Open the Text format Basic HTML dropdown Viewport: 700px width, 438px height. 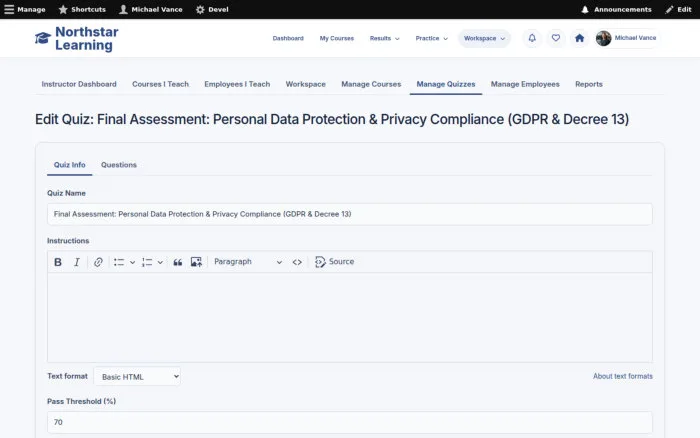click(x=137, y=377)
